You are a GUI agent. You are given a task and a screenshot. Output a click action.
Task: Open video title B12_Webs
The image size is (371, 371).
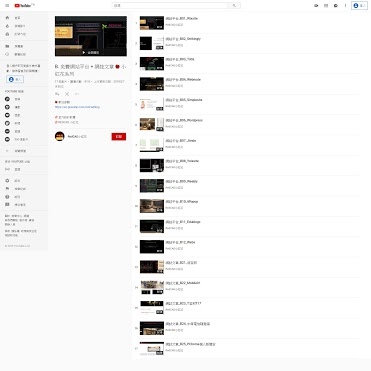tap(180, 242)
